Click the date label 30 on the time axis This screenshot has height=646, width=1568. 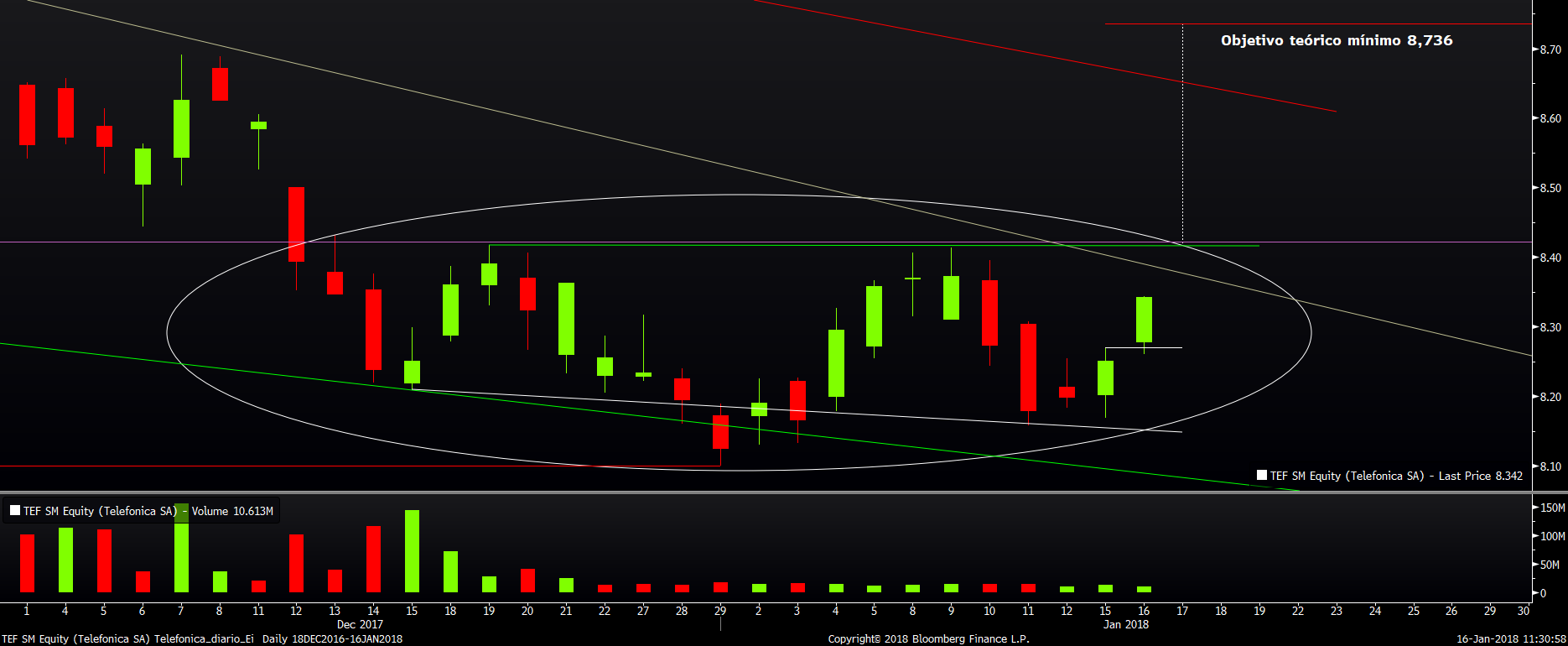[x=1524, y=611]
